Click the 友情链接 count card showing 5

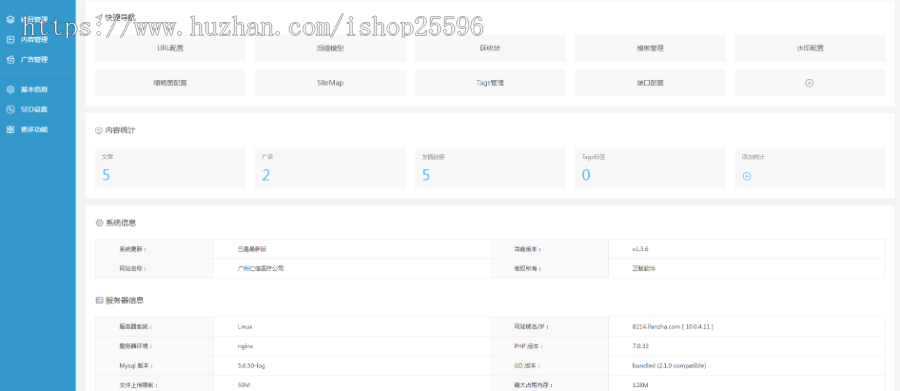490,168
